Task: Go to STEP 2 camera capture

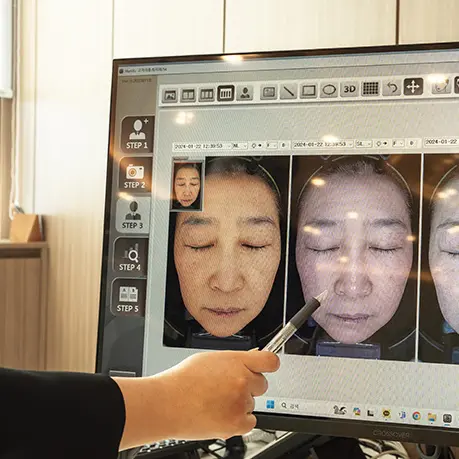Action: point(135,175)
